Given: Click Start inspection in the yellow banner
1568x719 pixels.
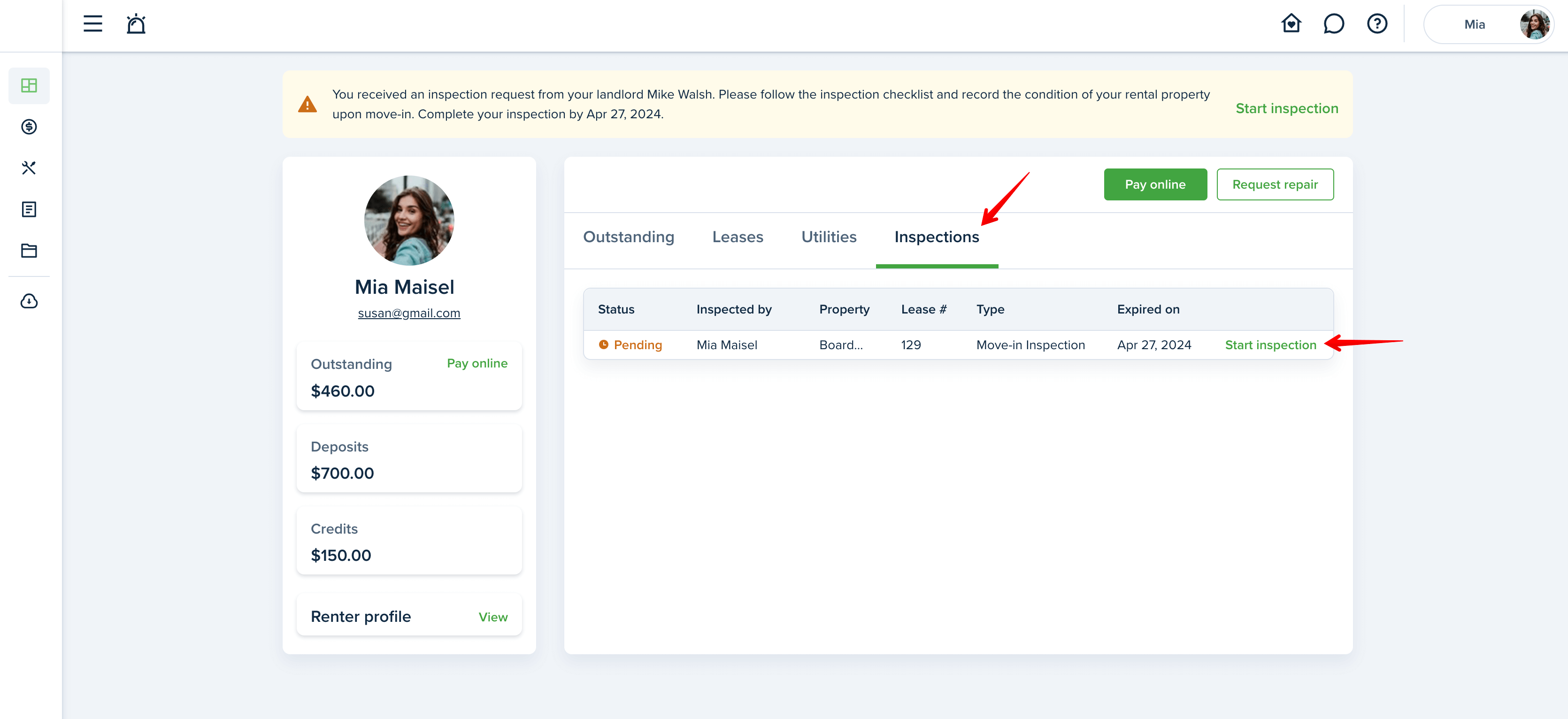Looking at the screenshot, I should coord(1286,108).
